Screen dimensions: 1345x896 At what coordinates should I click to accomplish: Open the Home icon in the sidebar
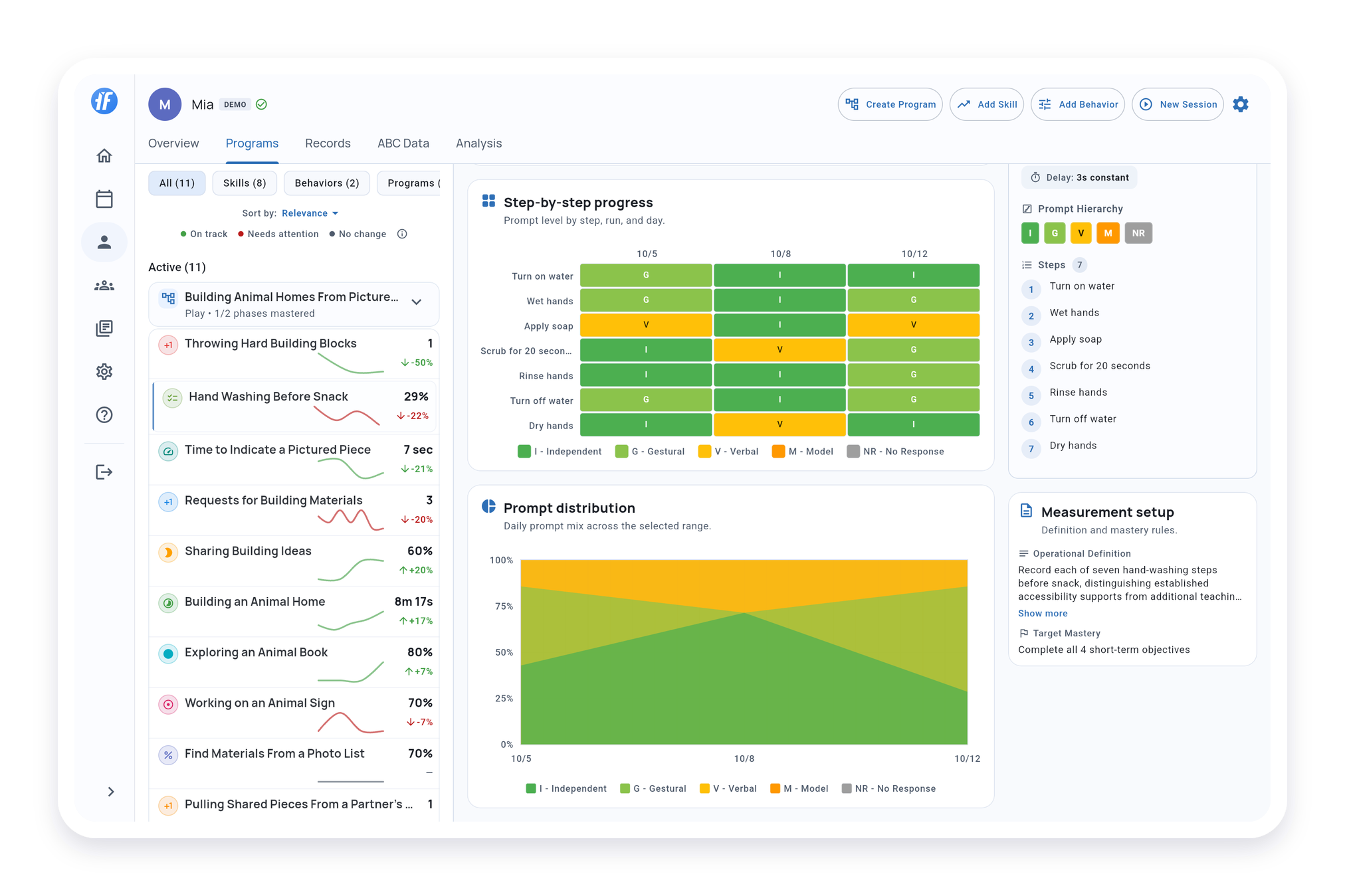[x=104, y=155]
